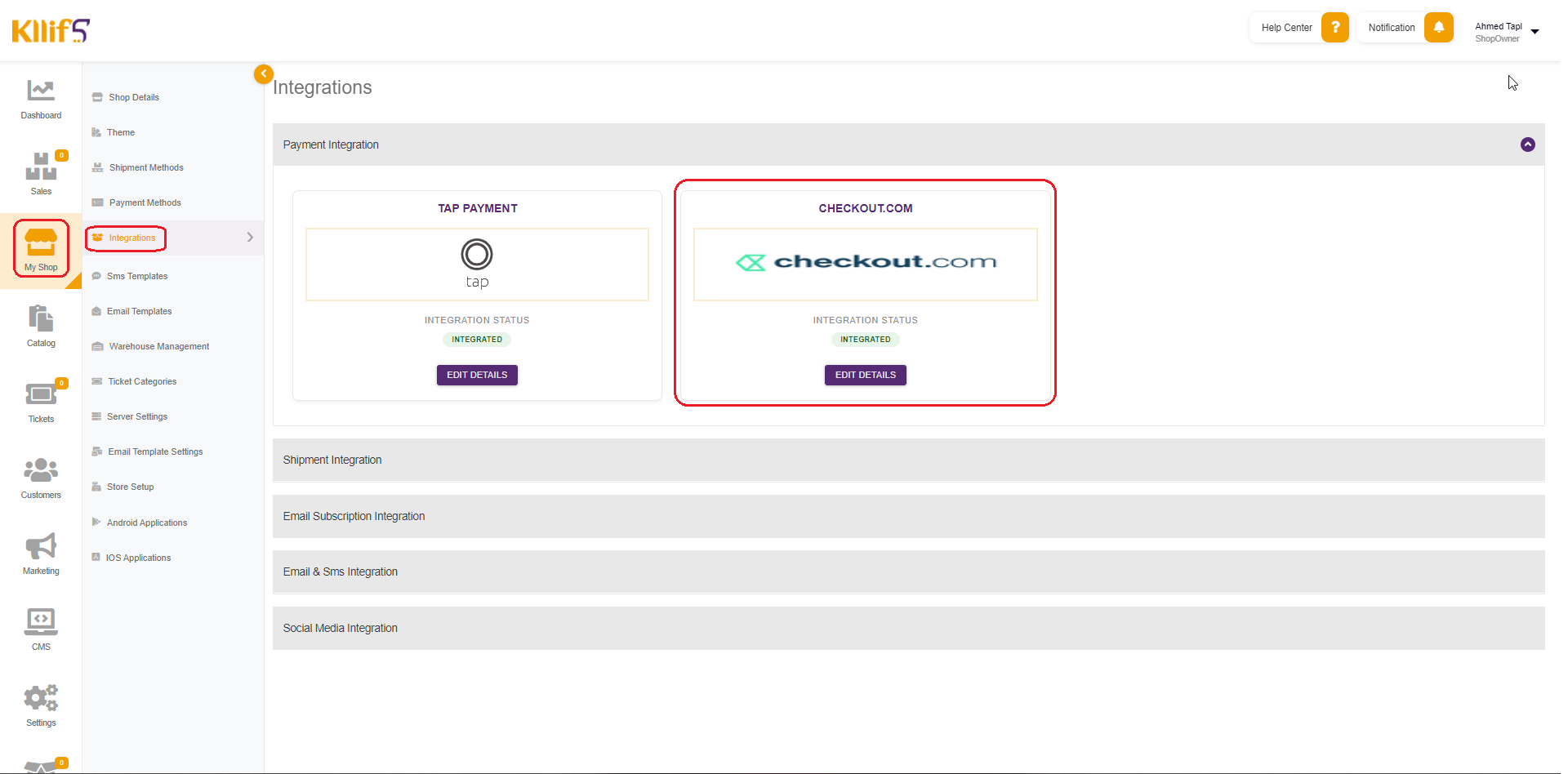This screenshot has height=774, width=1568.
Task: Open the Help Center link
Action: click(x=1286, y=28)
